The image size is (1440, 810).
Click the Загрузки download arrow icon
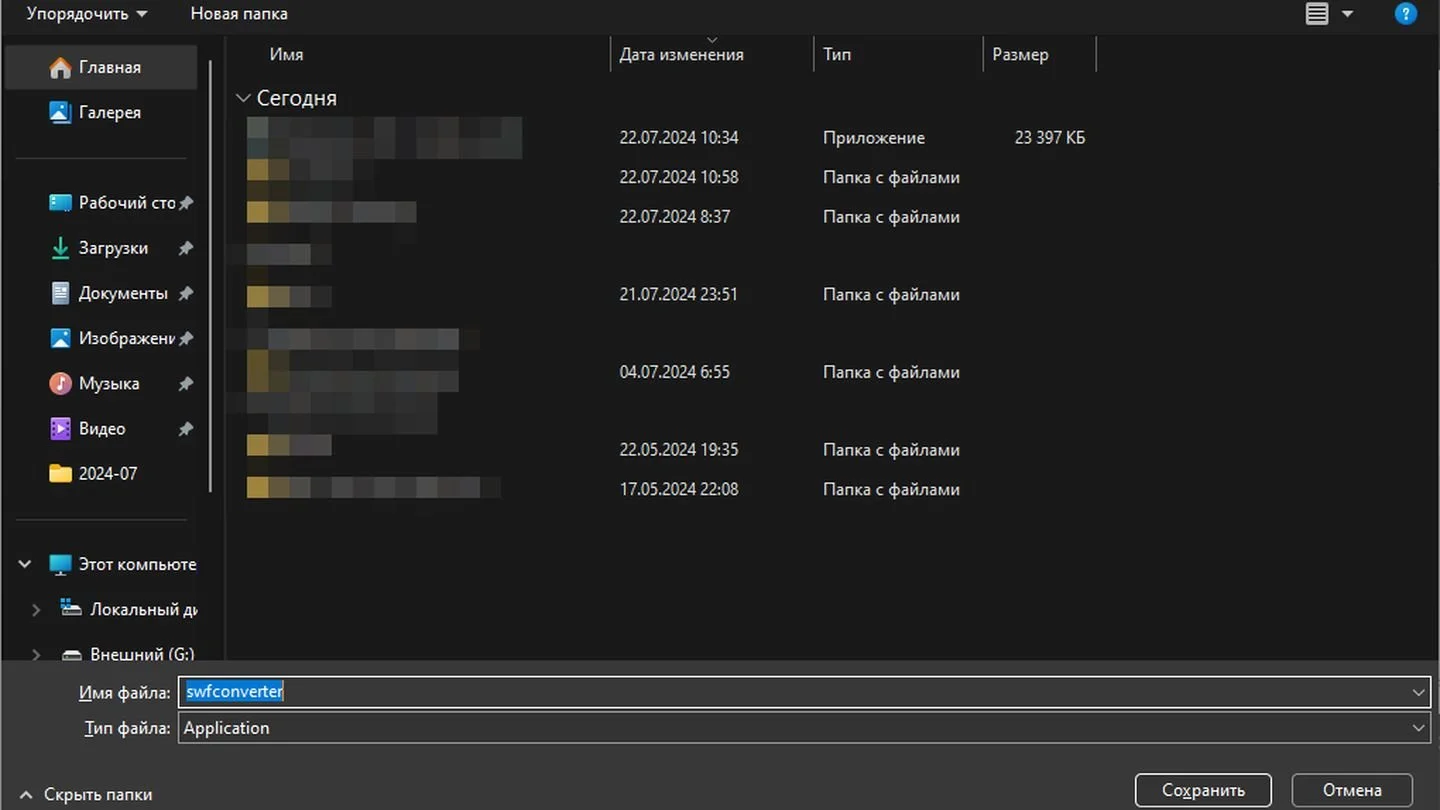pyautogui.click(x=61, y=247)
